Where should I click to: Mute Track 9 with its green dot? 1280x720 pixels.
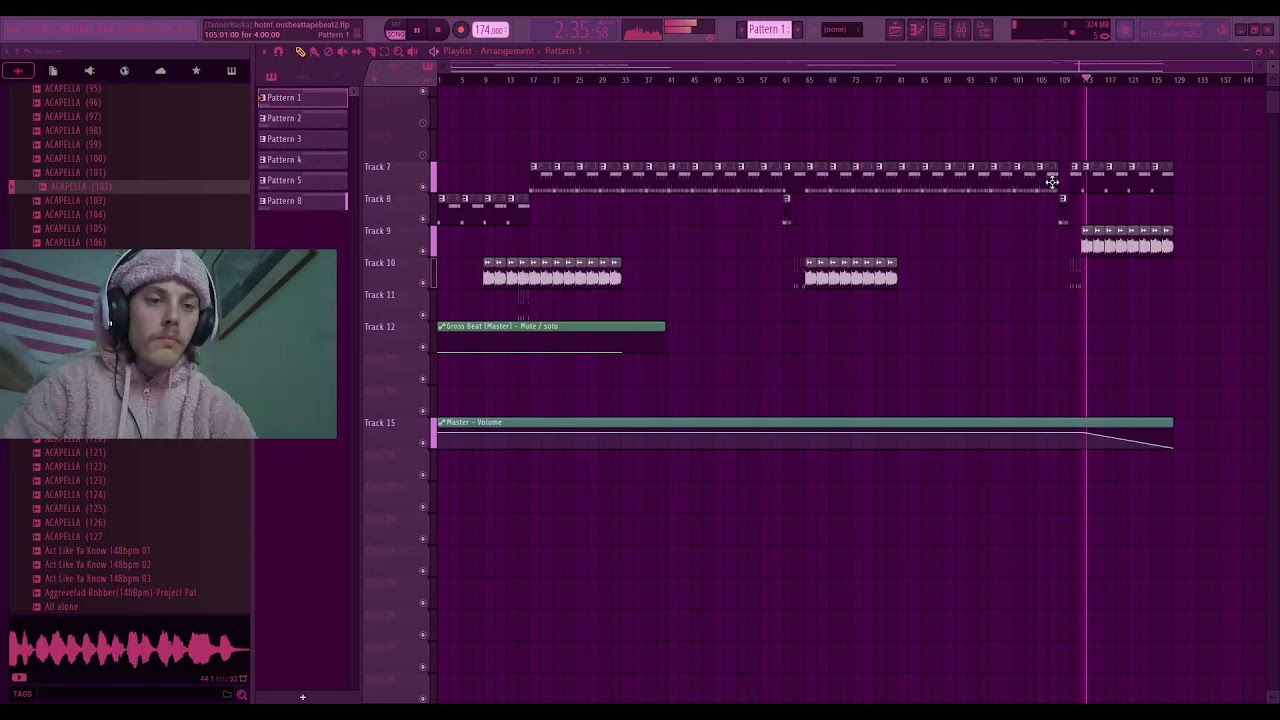click(423, 251)
